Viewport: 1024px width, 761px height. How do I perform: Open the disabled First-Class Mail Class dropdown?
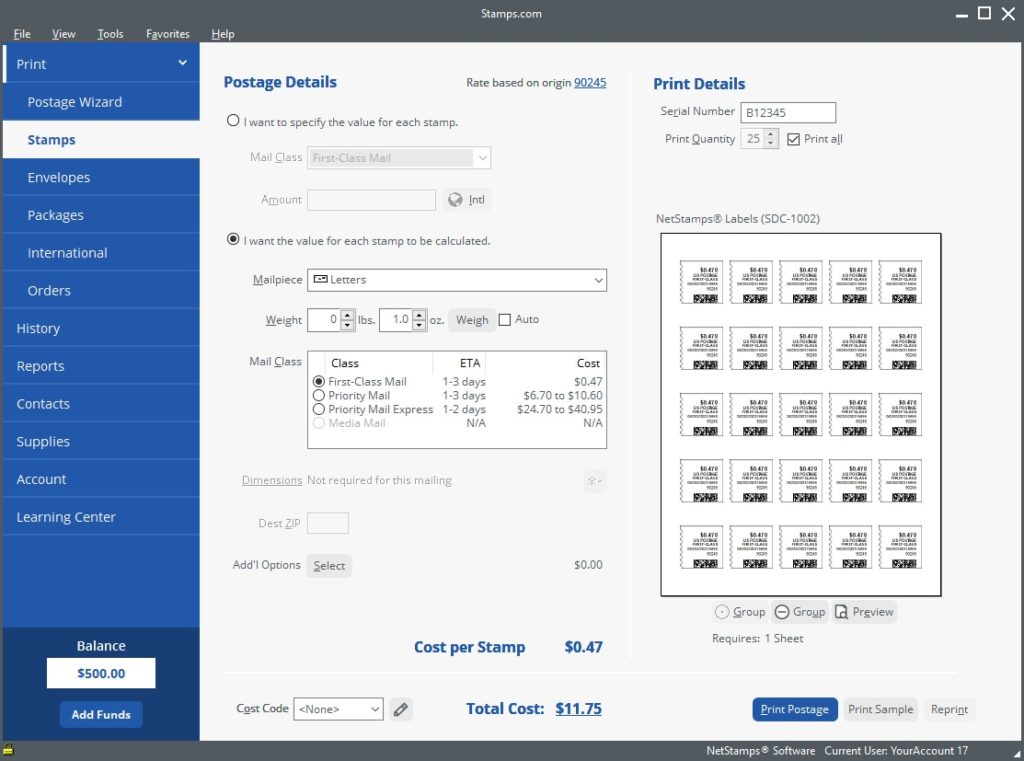point(398,158)
